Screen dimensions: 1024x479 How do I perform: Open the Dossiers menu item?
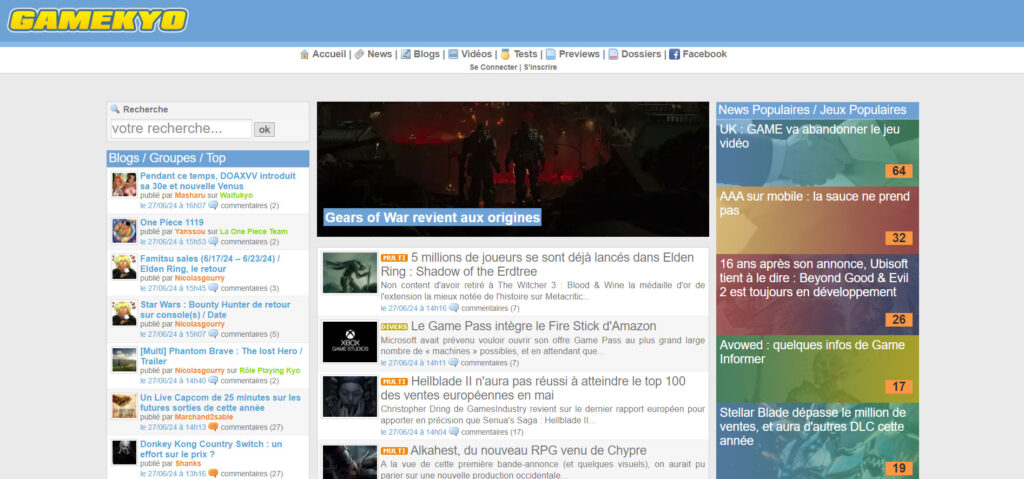[x=641, y=54]
